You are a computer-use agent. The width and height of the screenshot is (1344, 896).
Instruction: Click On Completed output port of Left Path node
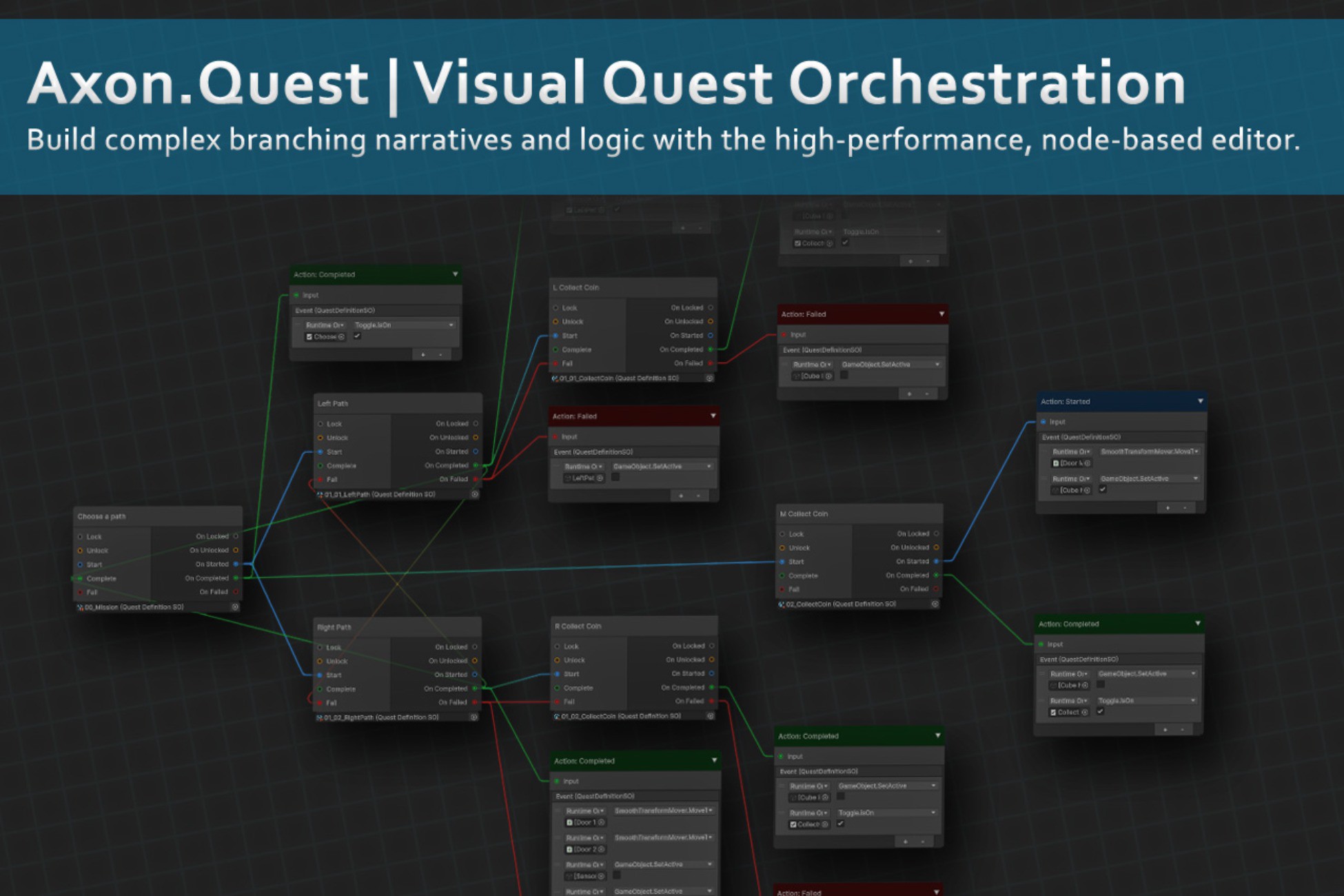pyautogui.click(x=476, y=466)
